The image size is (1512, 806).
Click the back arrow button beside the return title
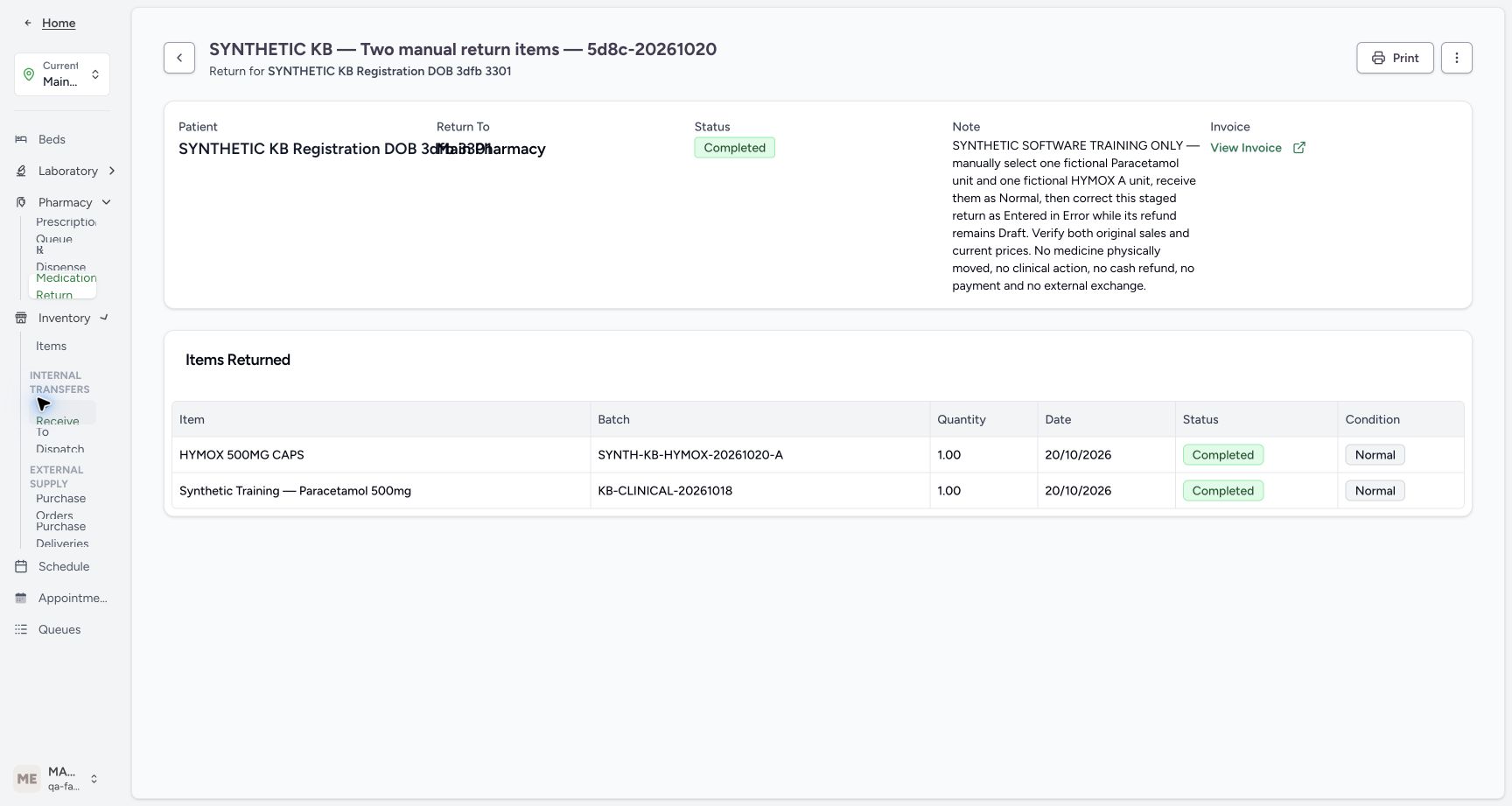(x=179, y=58)
